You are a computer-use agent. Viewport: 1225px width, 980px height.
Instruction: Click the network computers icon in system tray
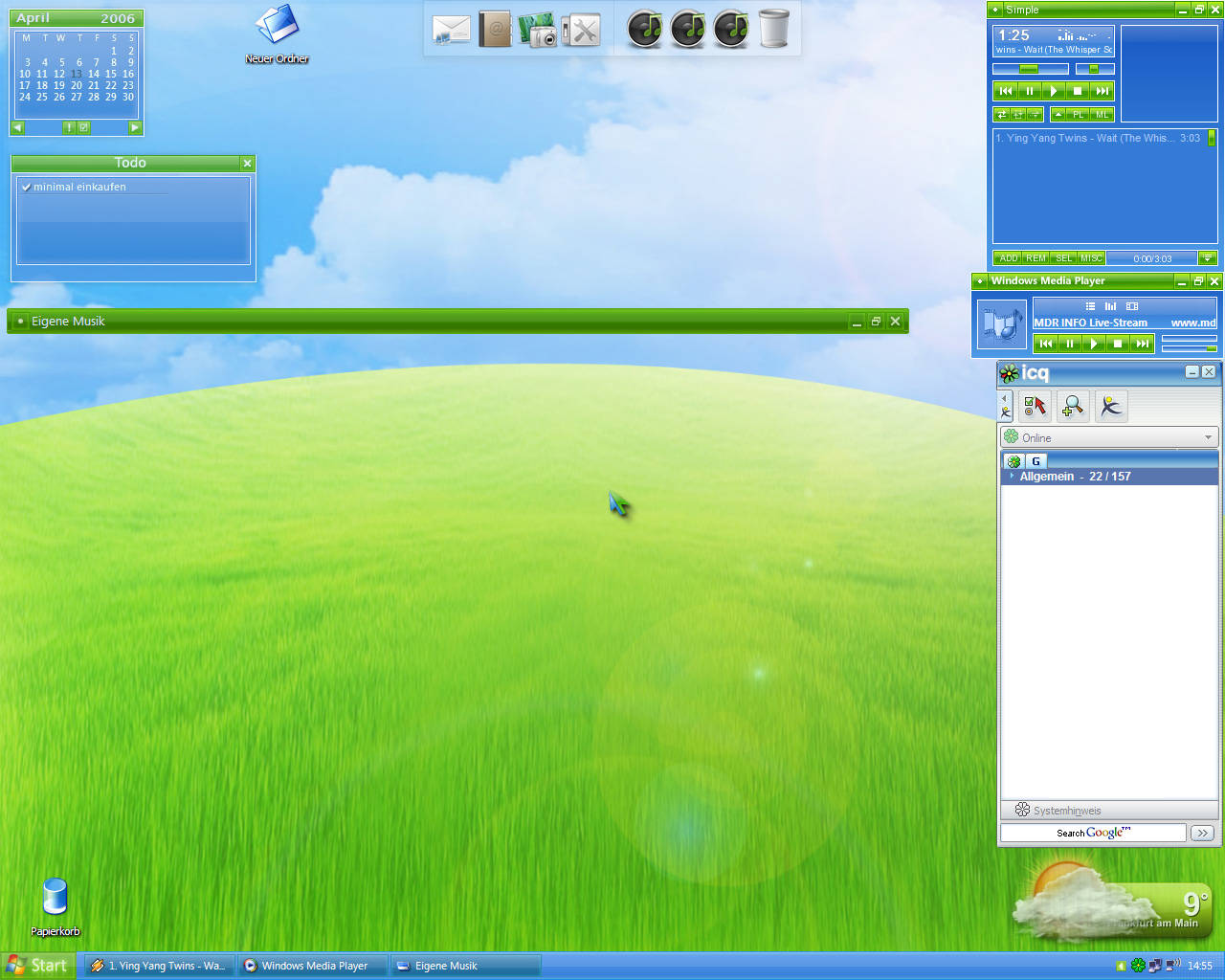(1155, 966)
